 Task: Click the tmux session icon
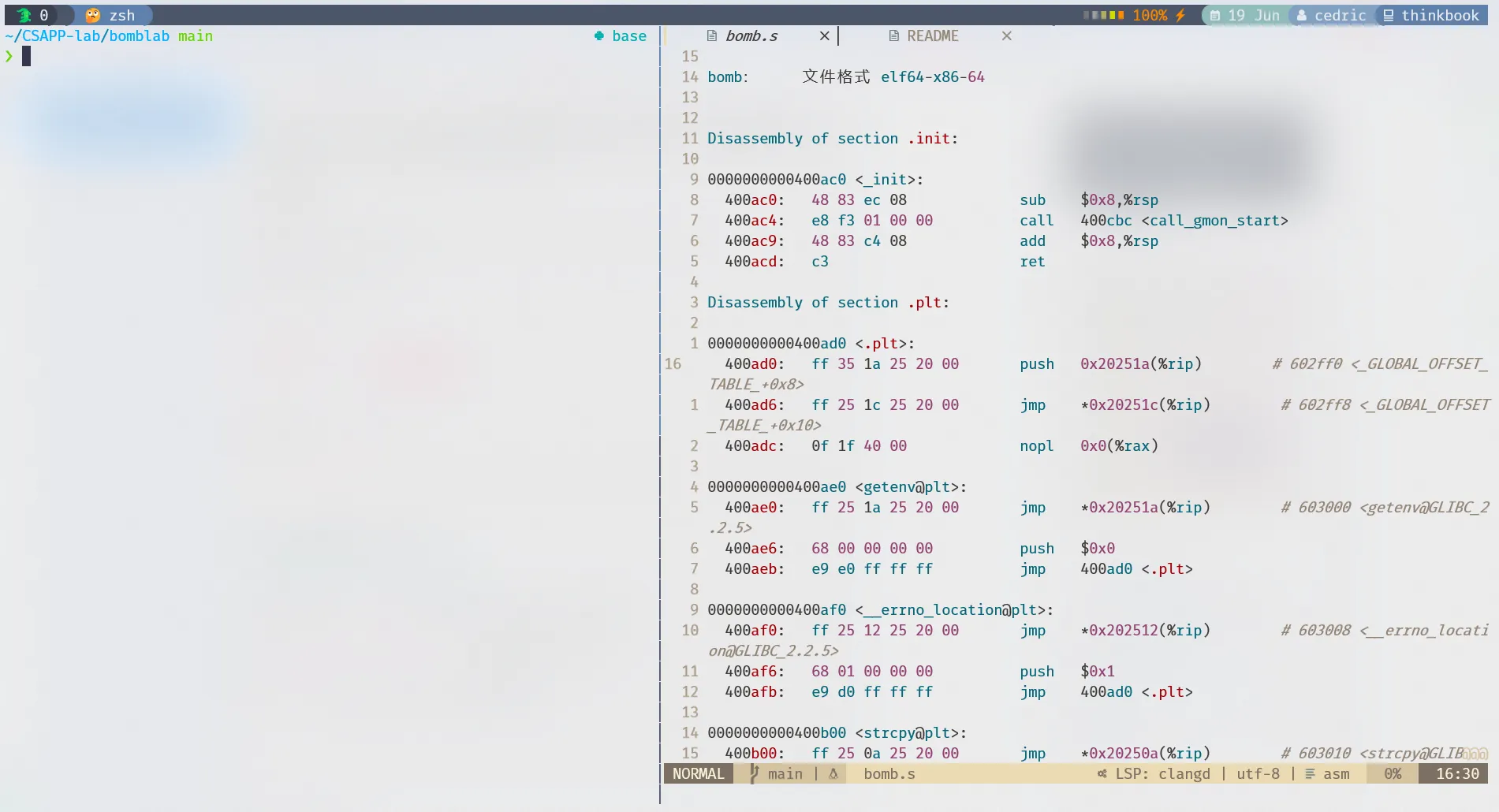[24, 15]
